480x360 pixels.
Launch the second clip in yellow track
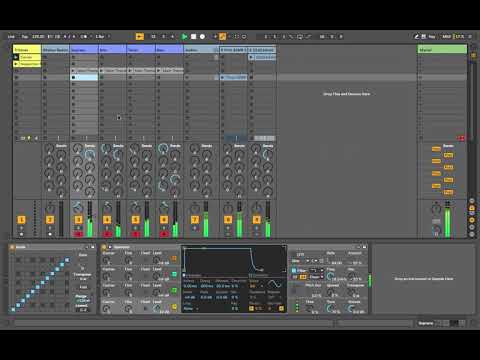pyautogui.click(x=16, y=64)
